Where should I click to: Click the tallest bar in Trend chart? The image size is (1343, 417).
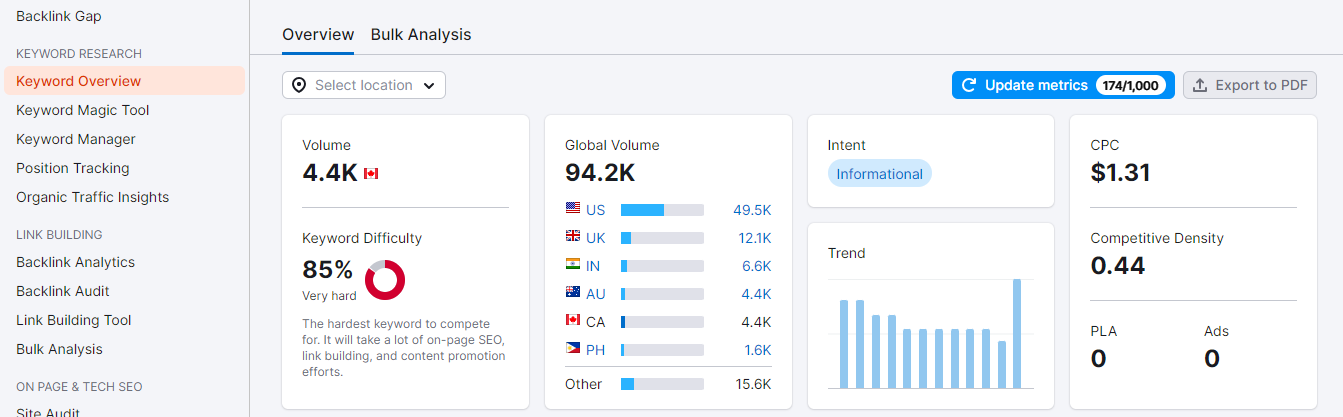[x=1017, y=333]
